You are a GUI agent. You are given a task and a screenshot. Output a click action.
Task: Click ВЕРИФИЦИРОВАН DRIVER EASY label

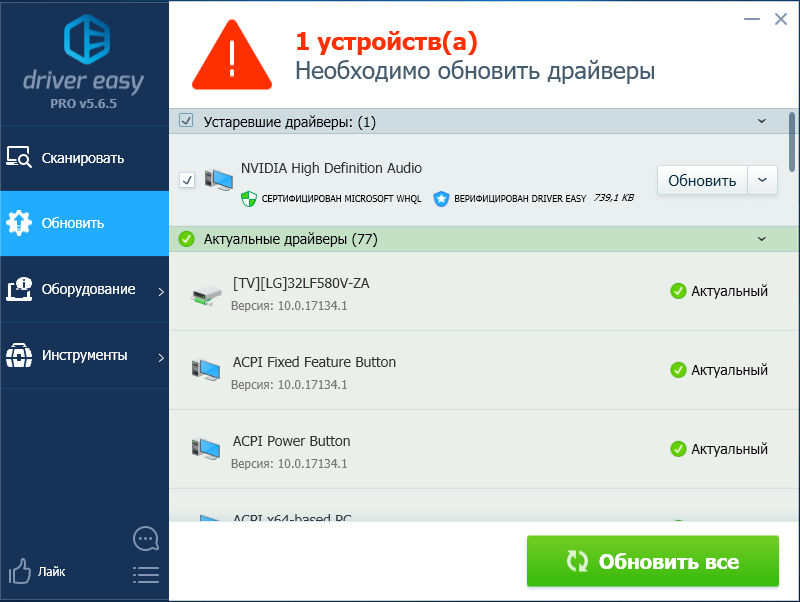pyautogui.click(x=520, y=198)
